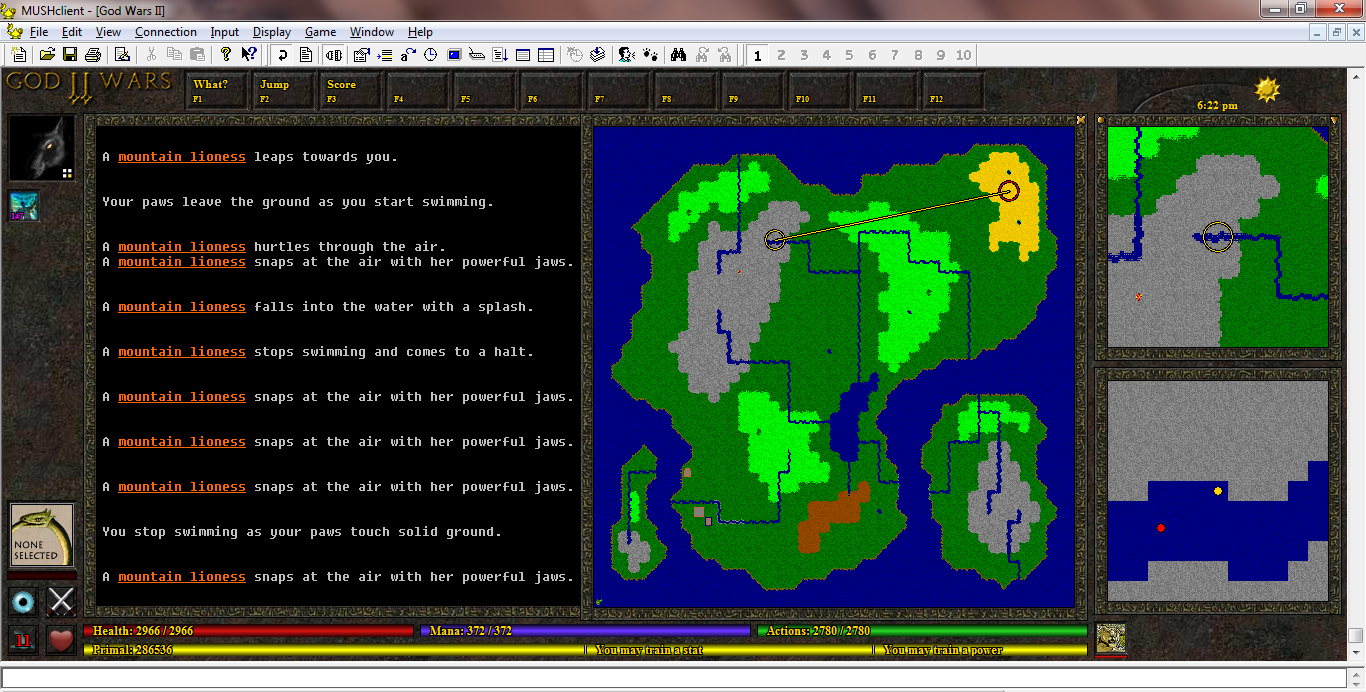Open the View menu
This screenshot has height=692, width=1366.
coord(108,32)
